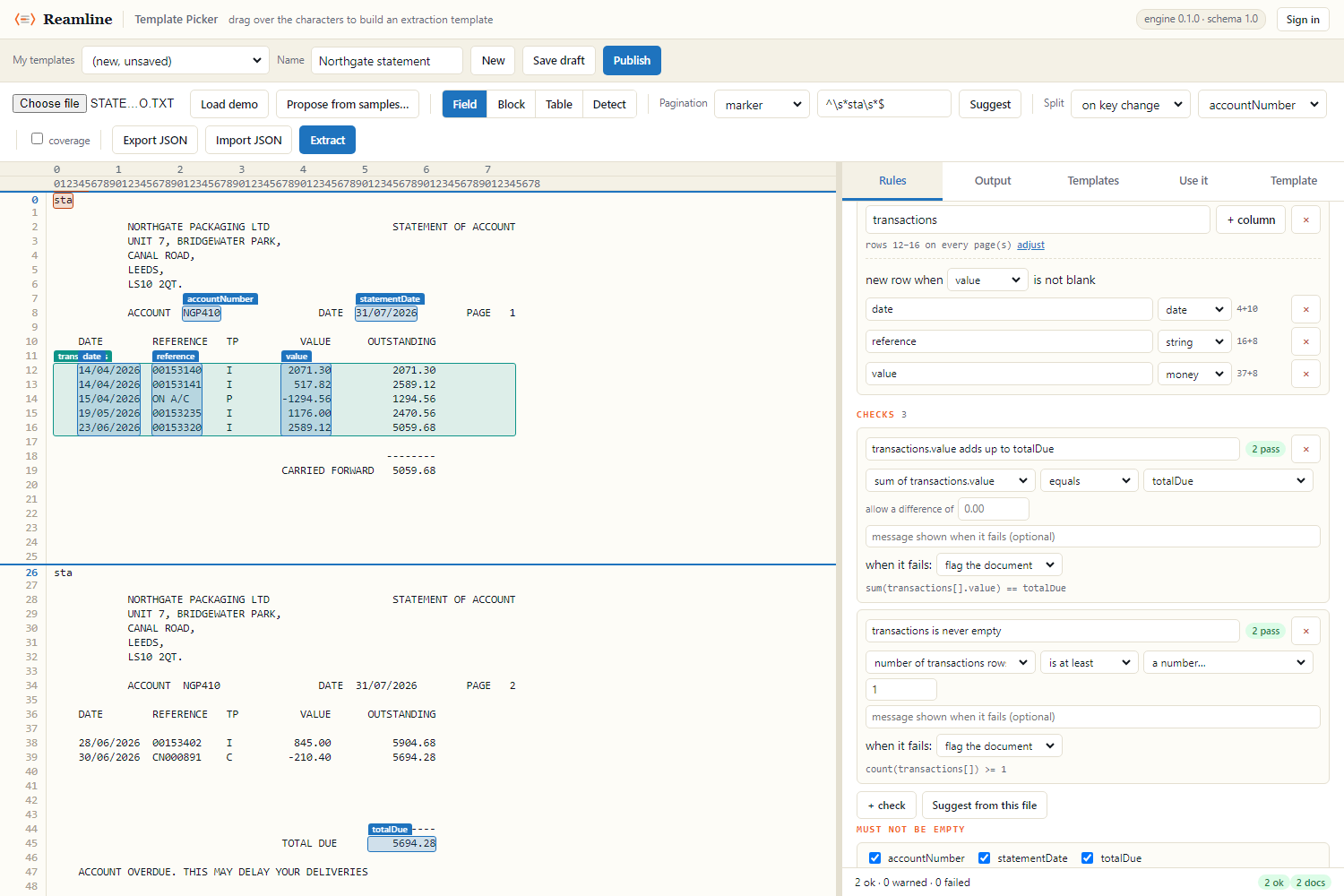This screenshot has width=1344, height=896.
Task: Open the 'sum of transactions.value' dropdown
Action: point(951,480)
